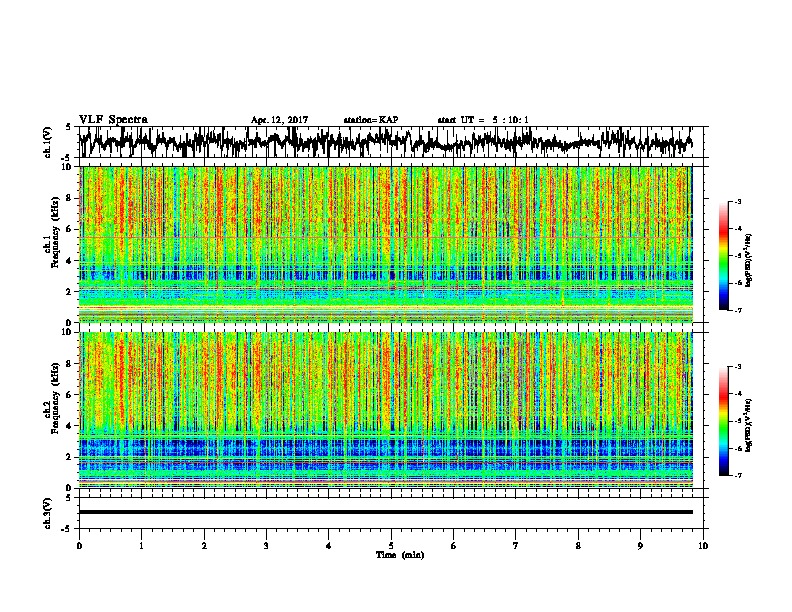Click time axis tick label "8"
This screenshot has height=612, width=792.
tap(578, 546)
